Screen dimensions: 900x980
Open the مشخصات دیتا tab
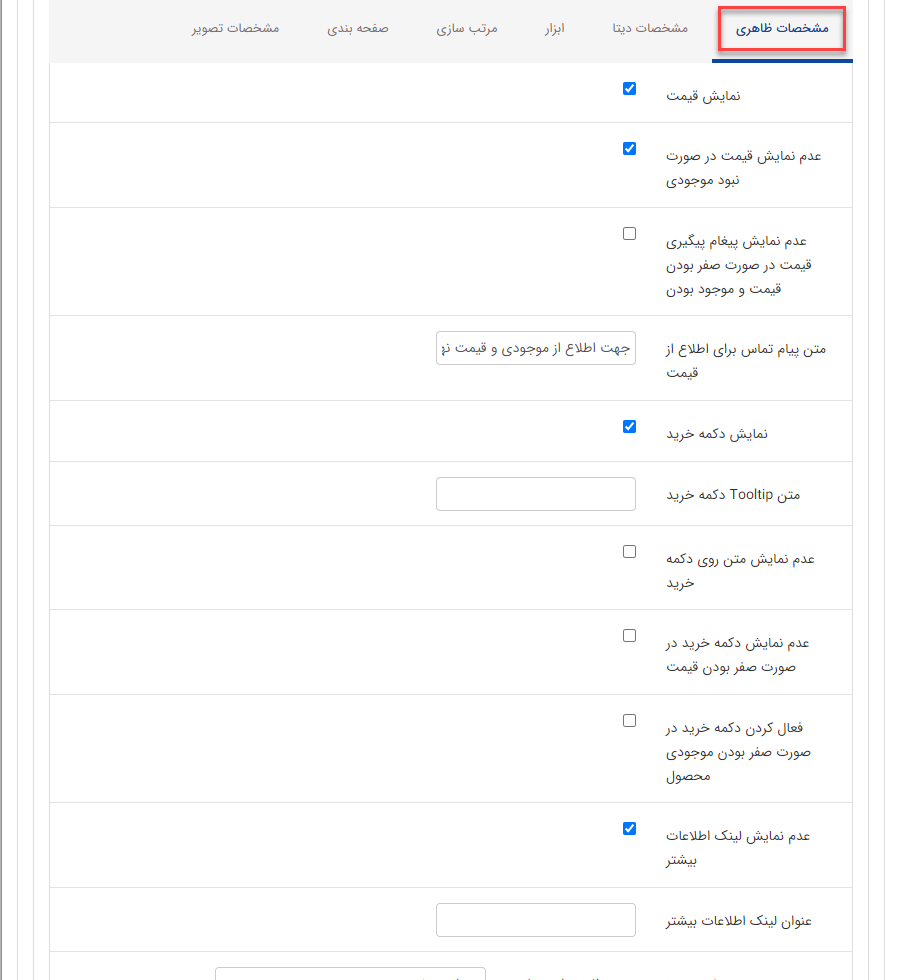coord(647,29)
